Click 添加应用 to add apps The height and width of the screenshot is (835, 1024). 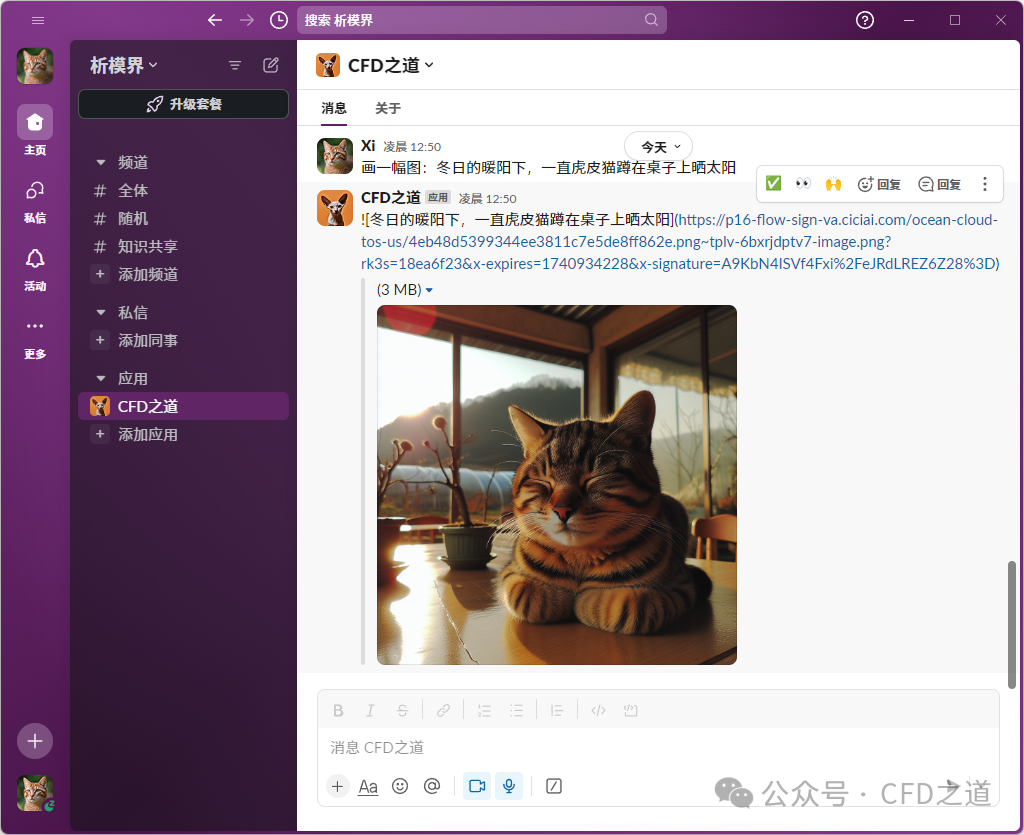coord(184,434)
